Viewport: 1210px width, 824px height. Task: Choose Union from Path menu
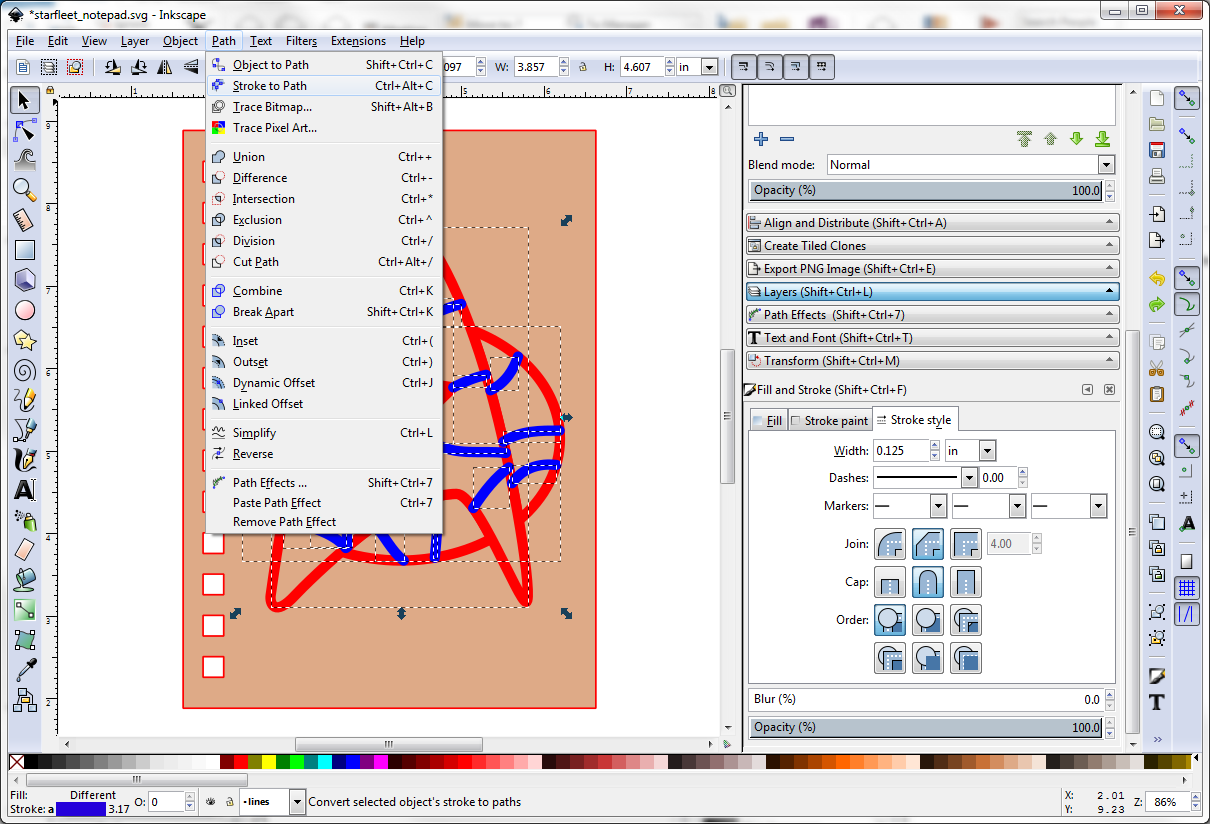tap(323, 157)
